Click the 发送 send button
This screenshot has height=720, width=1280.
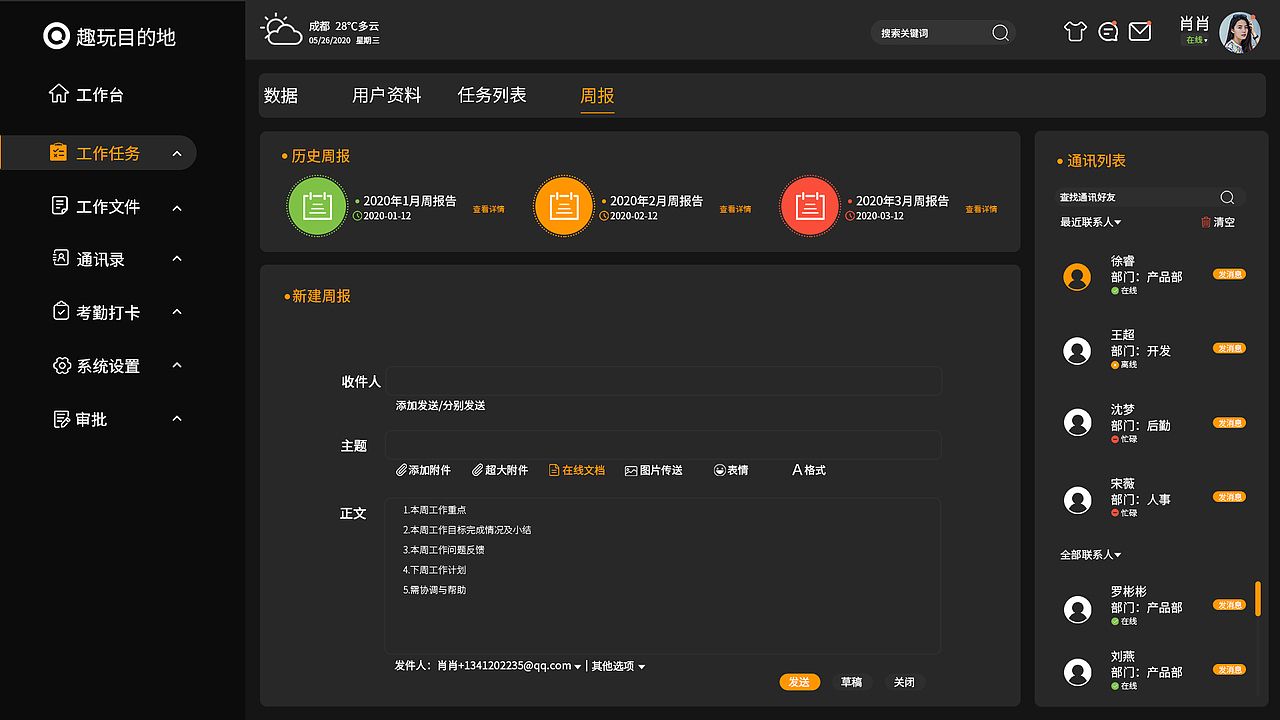[799, 681]
